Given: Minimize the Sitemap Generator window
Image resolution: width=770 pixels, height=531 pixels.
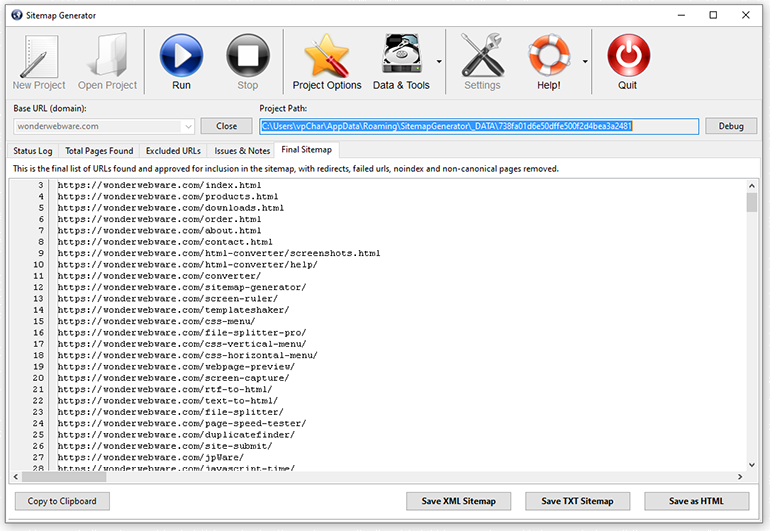Looking at the screenshot, I should 681,15.
